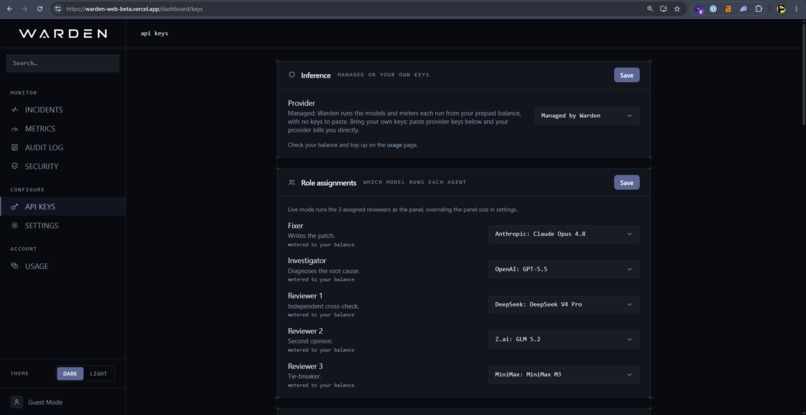The image size is (806, 415).
Task: Click the Settings gear icon in sidebar
Action: coord(14,226)
